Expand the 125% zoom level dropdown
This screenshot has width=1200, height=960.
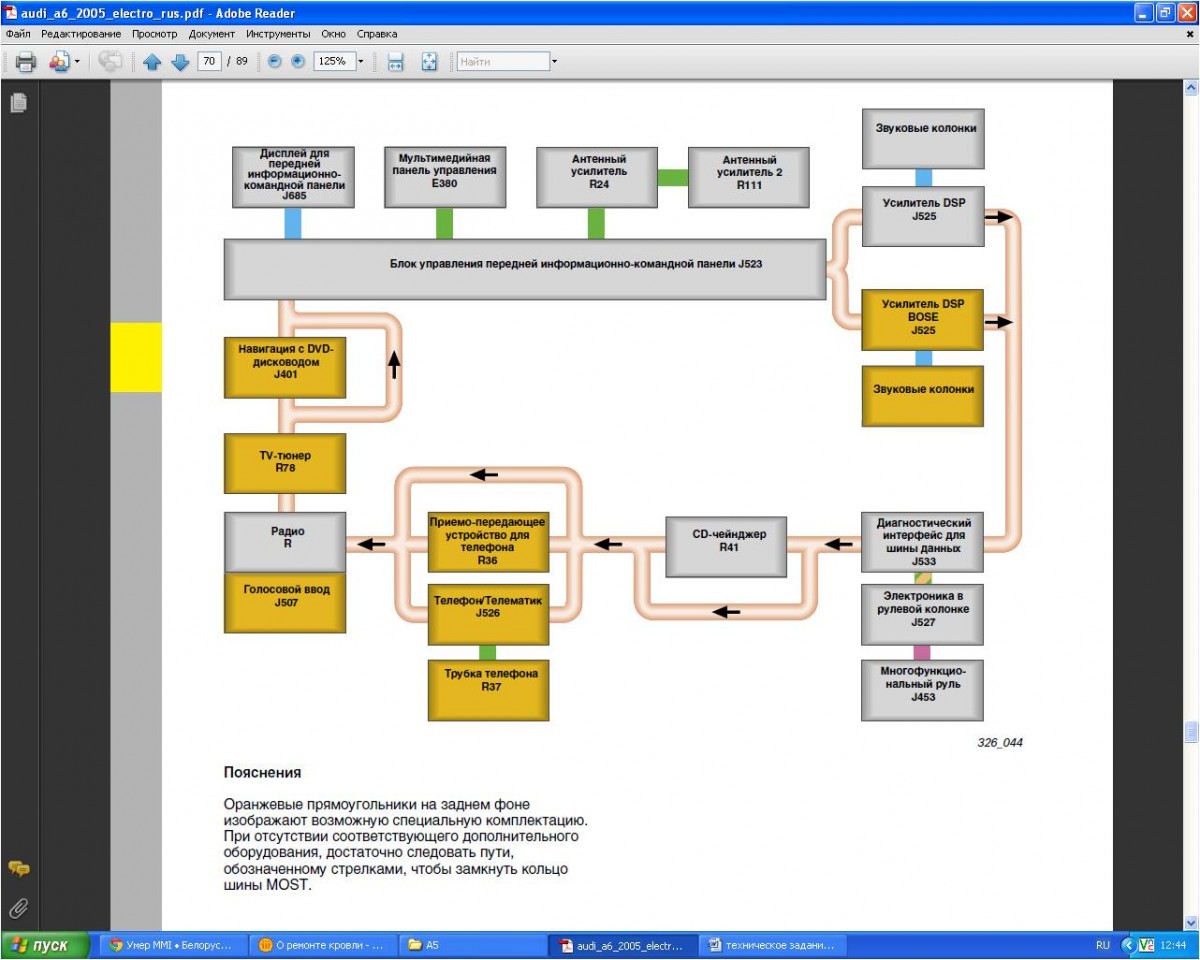point(361,62)
